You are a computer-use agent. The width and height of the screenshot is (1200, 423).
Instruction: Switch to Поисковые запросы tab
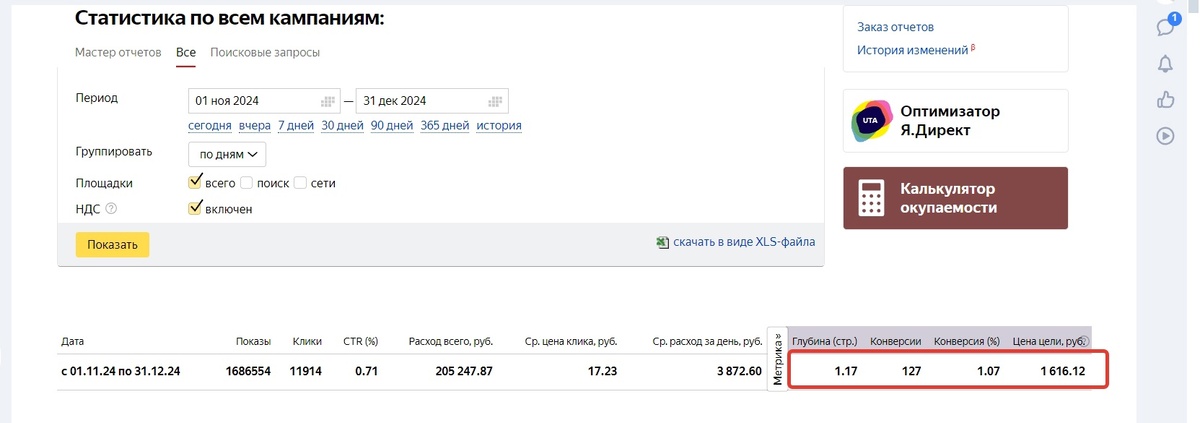(x=265, y=52)
